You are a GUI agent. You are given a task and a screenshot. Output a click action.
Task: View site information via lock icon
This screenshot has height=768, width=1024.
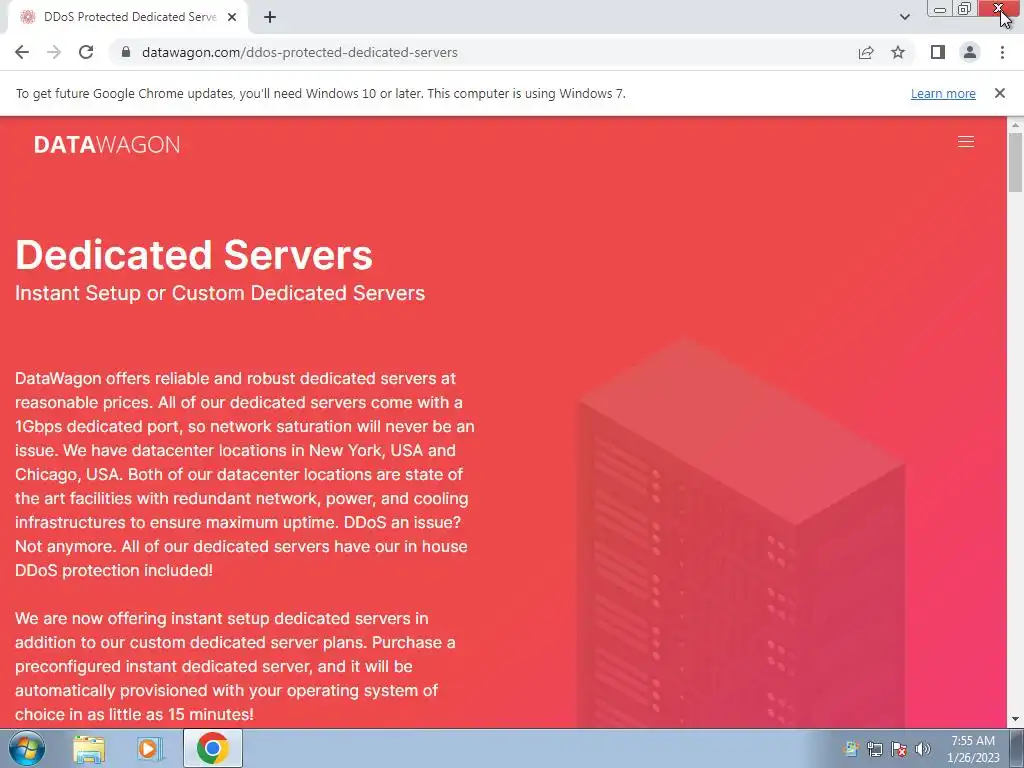pos(126,52)
